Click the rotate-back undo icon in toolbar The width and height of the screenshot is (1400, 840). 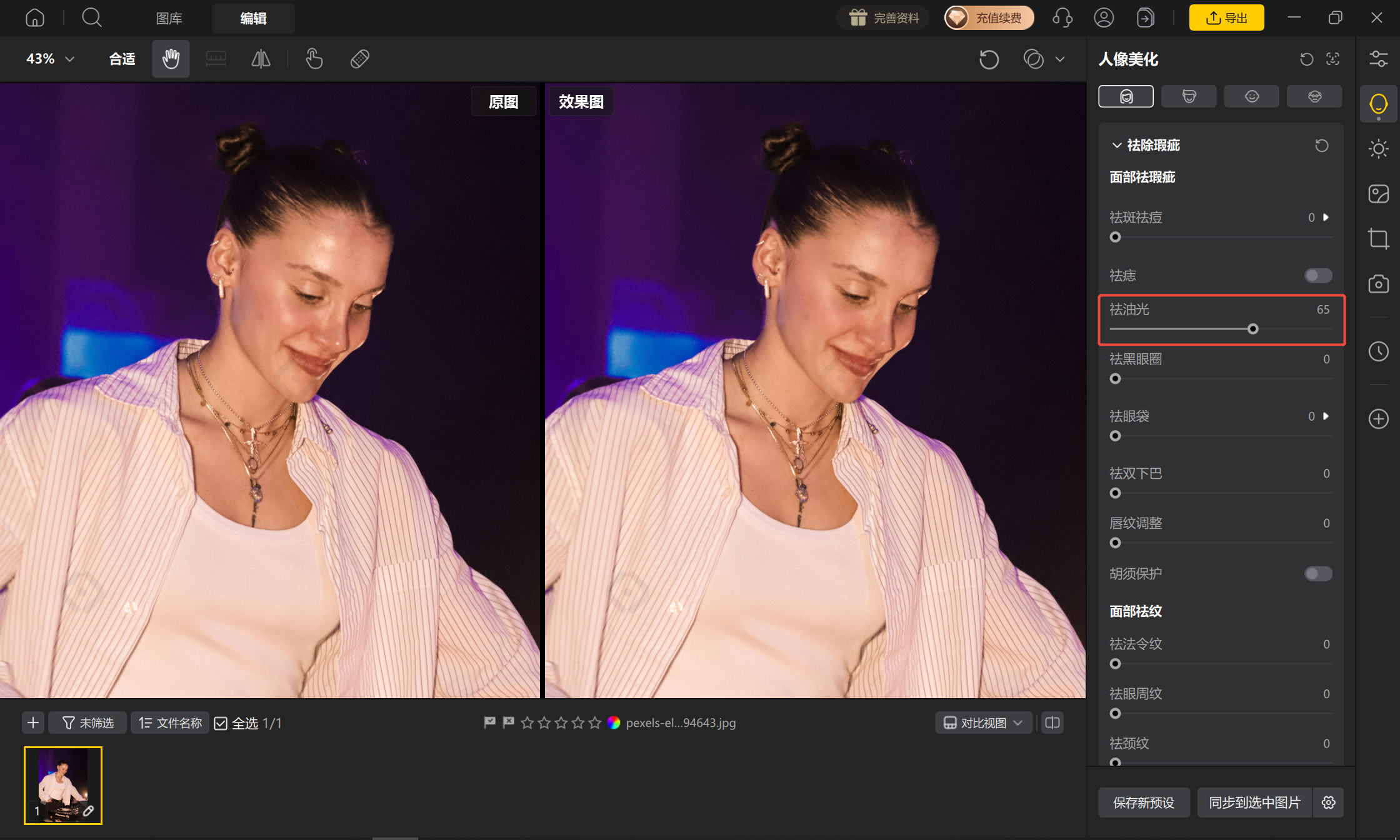(x=989, y=59)
